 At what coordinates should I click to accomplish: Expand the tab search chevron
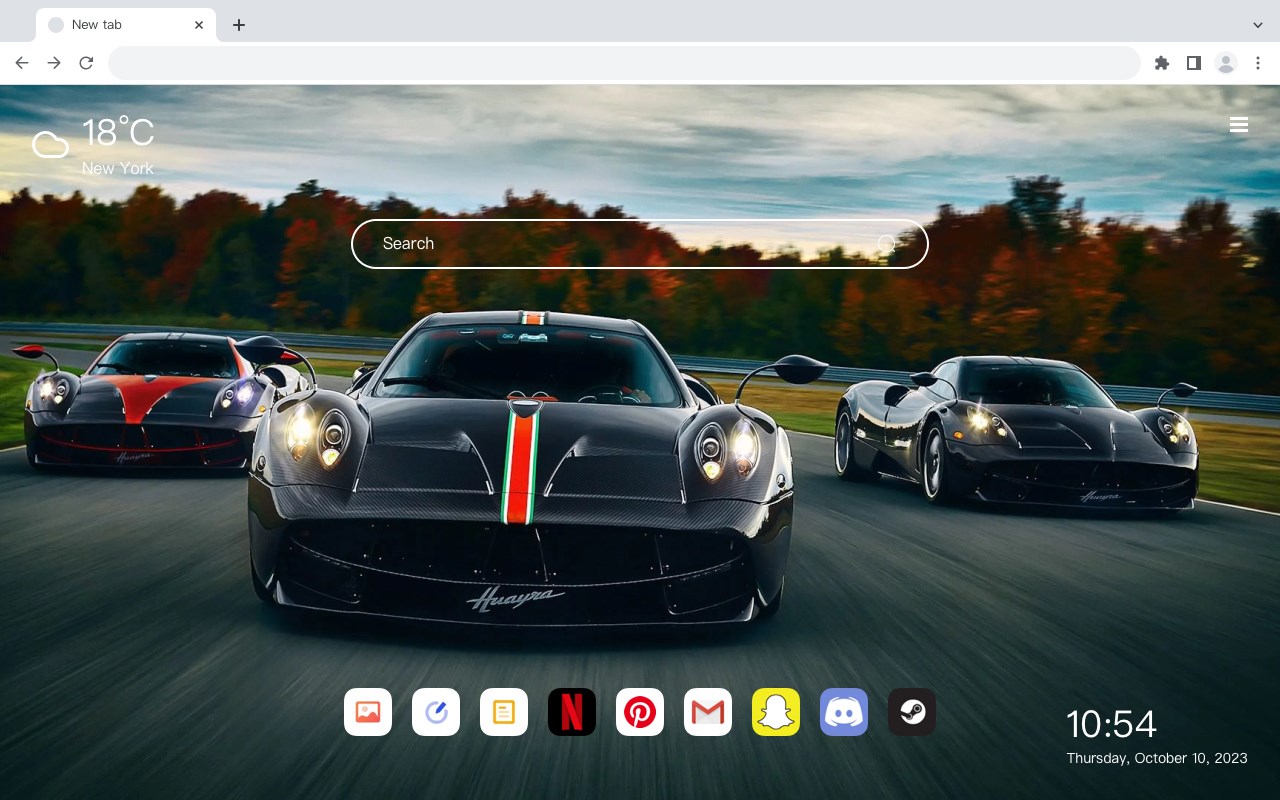coord(1258,25)
